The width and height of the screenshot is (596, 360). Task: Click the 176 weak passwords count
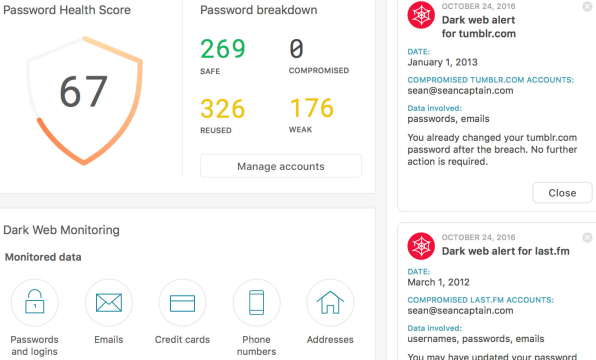click(x=312, y=108)
